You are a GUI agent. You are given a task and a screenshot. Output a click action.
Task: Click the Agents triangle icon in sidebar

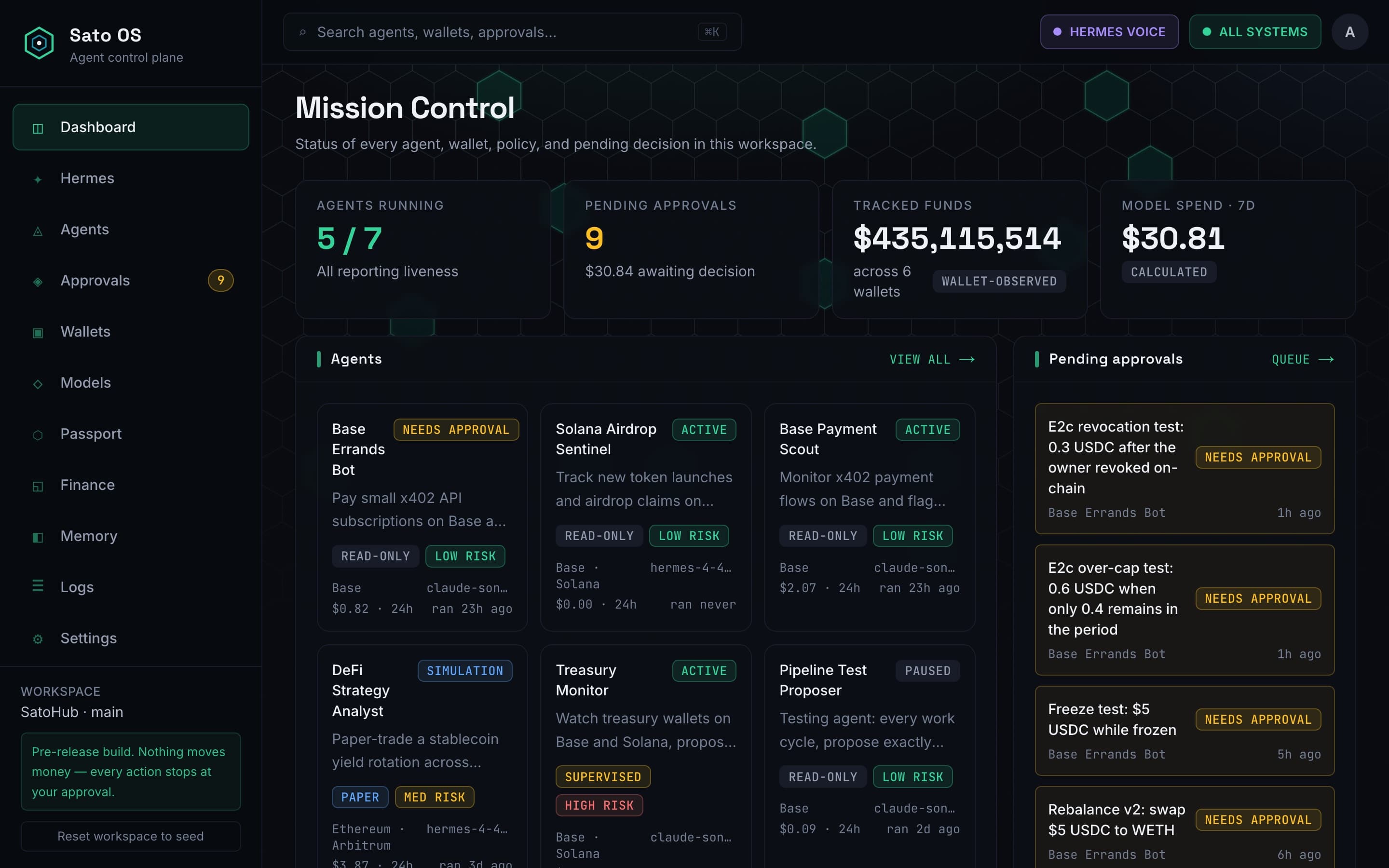click(x=38, y=231)
